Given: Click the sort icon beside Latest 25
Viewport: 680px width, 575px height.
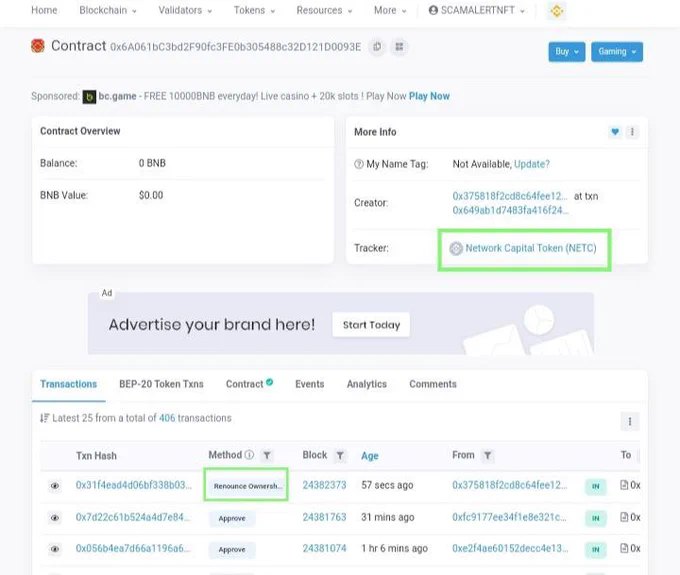Looking at the screenshot, I should [x=44, y=418].
